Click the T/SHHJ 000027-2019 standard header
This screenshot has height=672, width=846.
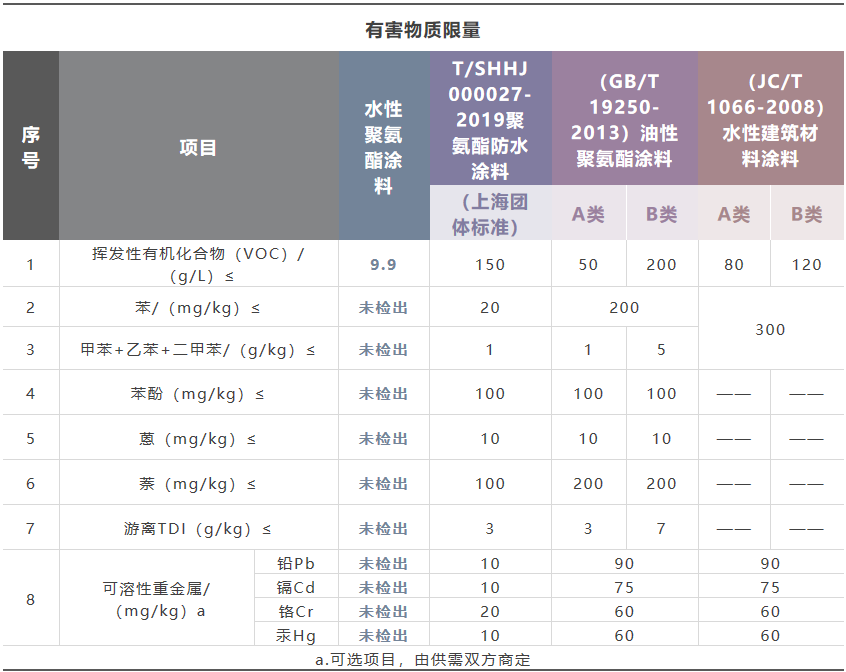490,119
